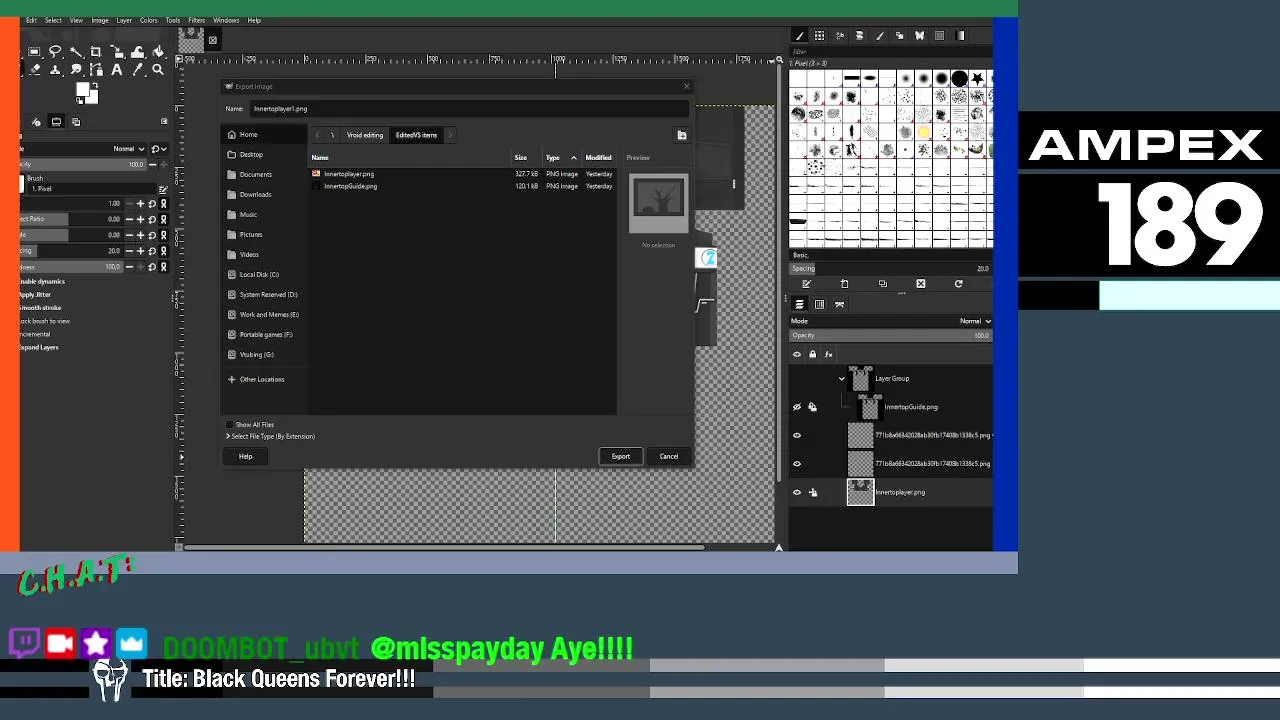Screen dimensions: 1280x720
Task: Go to next path breadcrumb arrow
Action: (x=450, y=135)
